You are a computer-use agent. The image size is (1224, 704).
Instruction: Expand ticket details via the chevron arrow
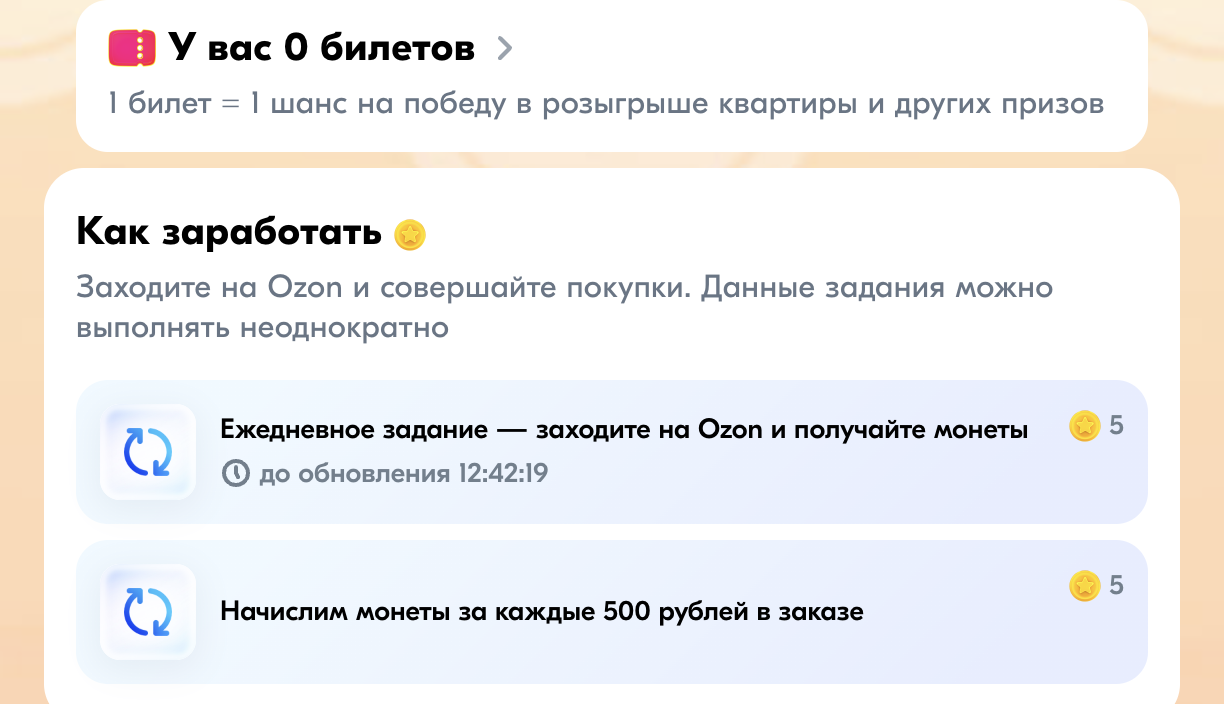(x=505, y=48)
